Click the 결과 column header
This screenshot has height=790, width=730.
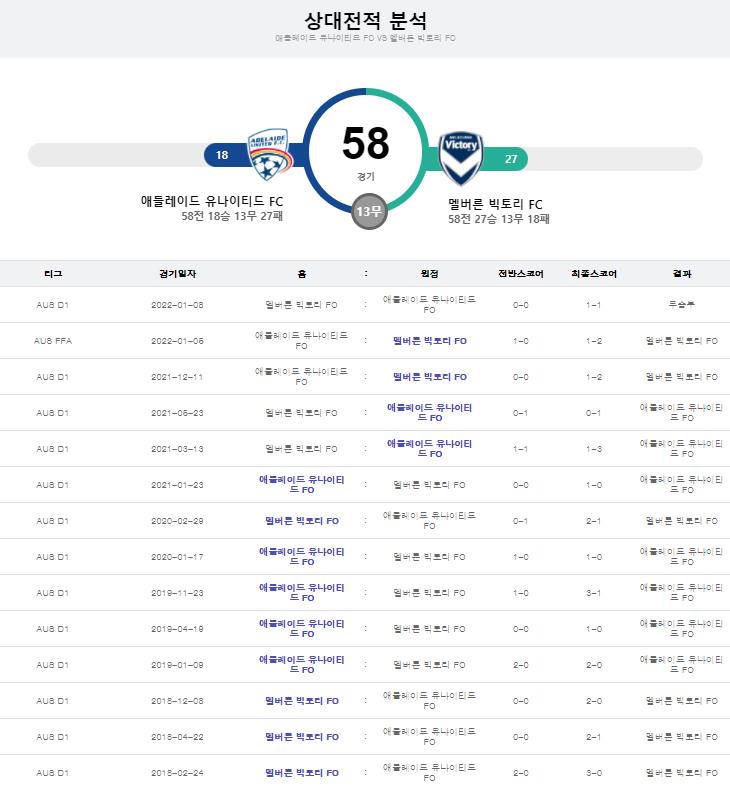682,274
